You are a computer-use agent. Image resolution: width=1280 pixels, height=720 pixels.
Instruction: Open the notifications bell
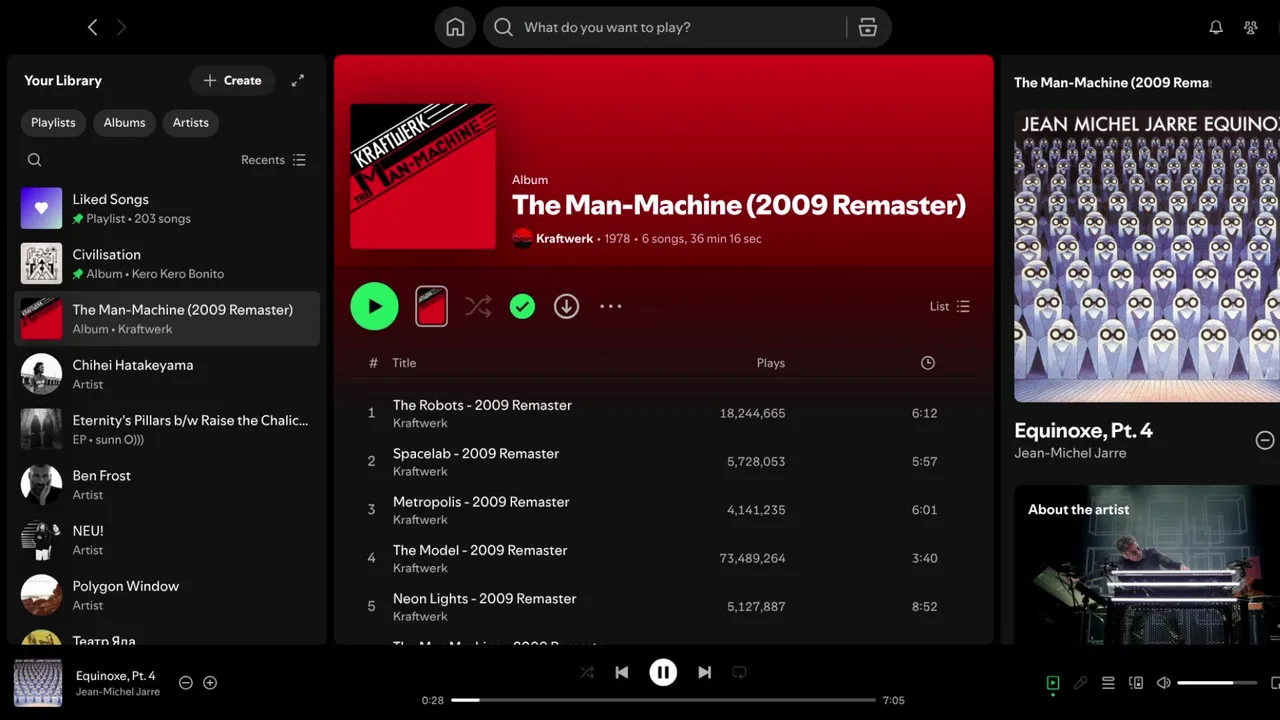point(1216,28)
